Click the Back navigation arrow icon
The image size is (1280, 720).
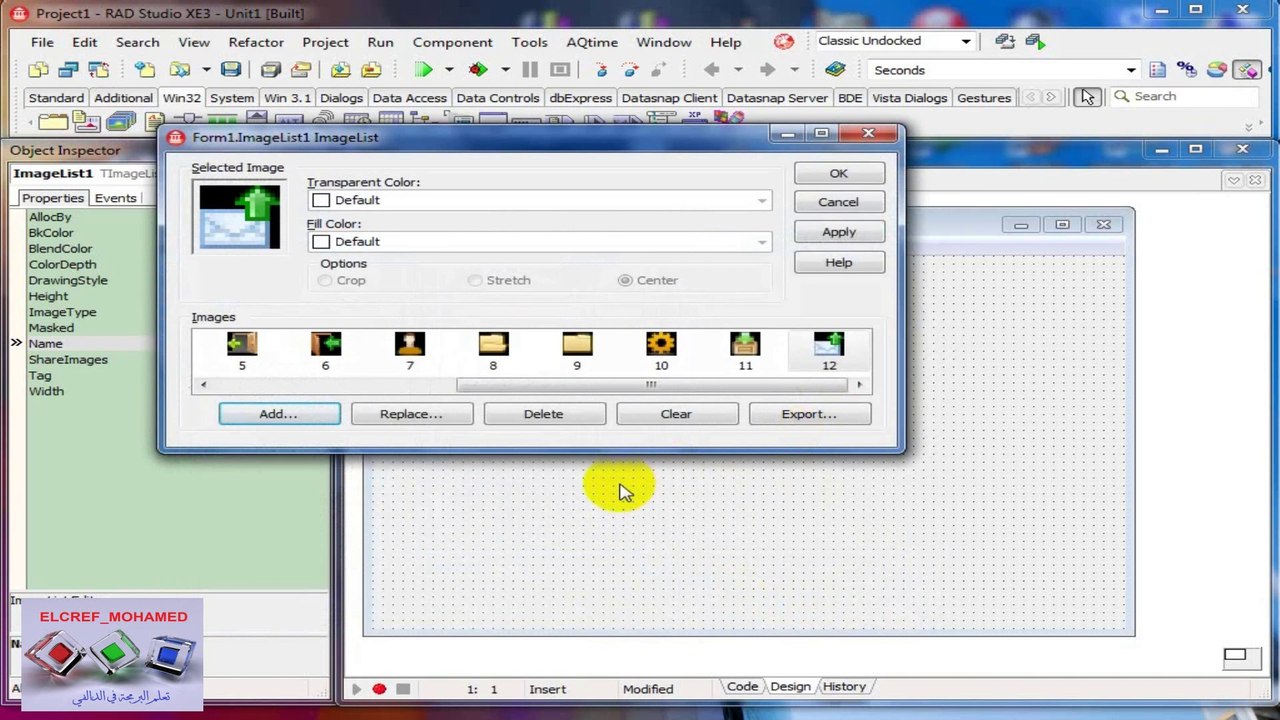tap(712, 70)
